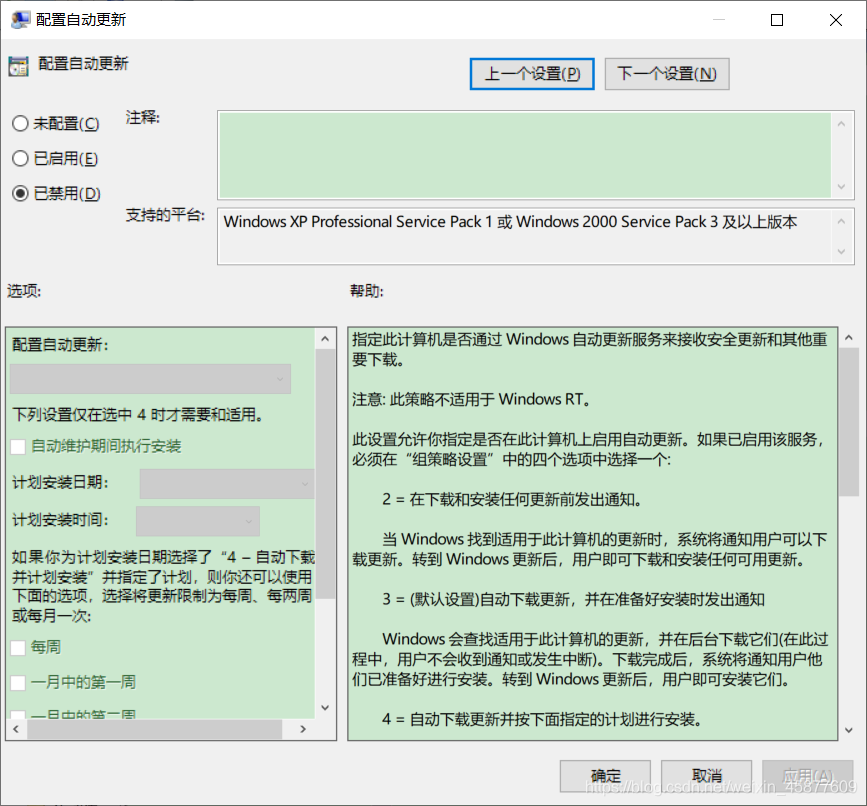Click the 支持的平台 text 'Windows XP Professional Service Pack 1'

pos(358,222)
